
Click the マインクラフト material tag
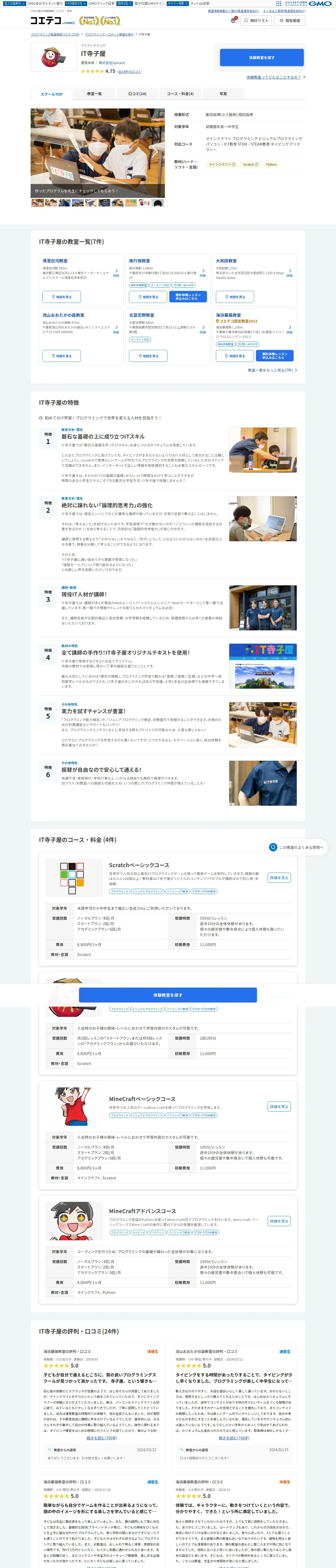point(221,164)
